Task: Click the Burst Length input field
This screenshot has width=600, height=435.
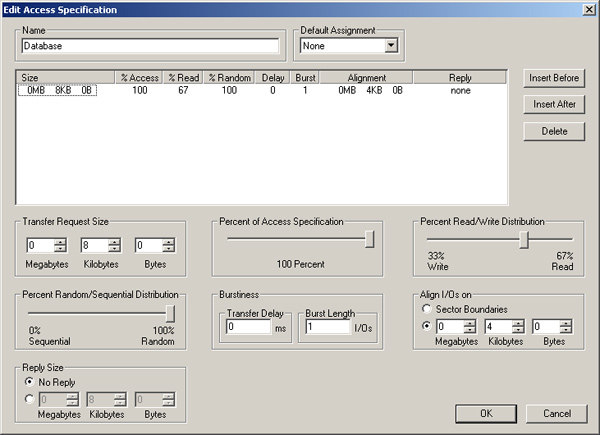Action: point(325,327)
